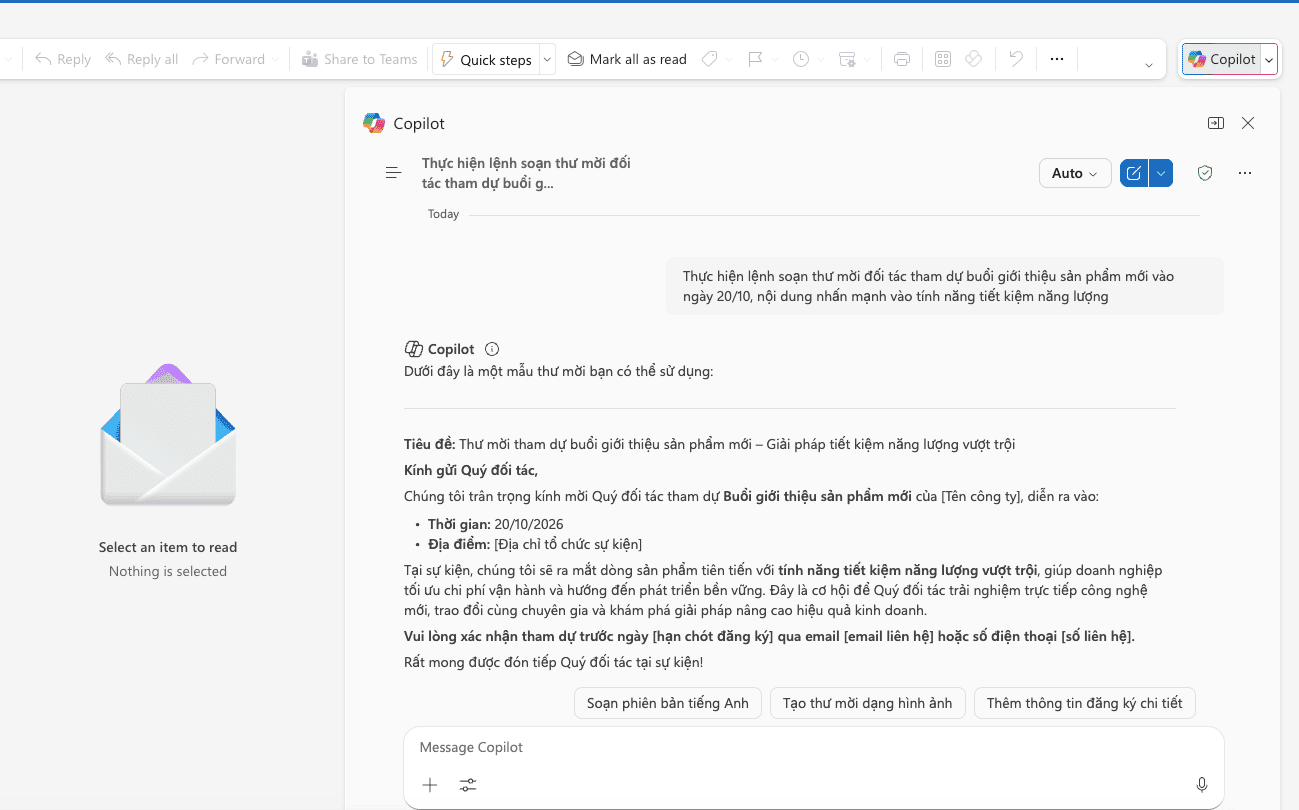The height and width of the screenshot is (810, 1299).
Task: Click the Copilot pane expand-to-tab icon
Action: [1216, 123]
